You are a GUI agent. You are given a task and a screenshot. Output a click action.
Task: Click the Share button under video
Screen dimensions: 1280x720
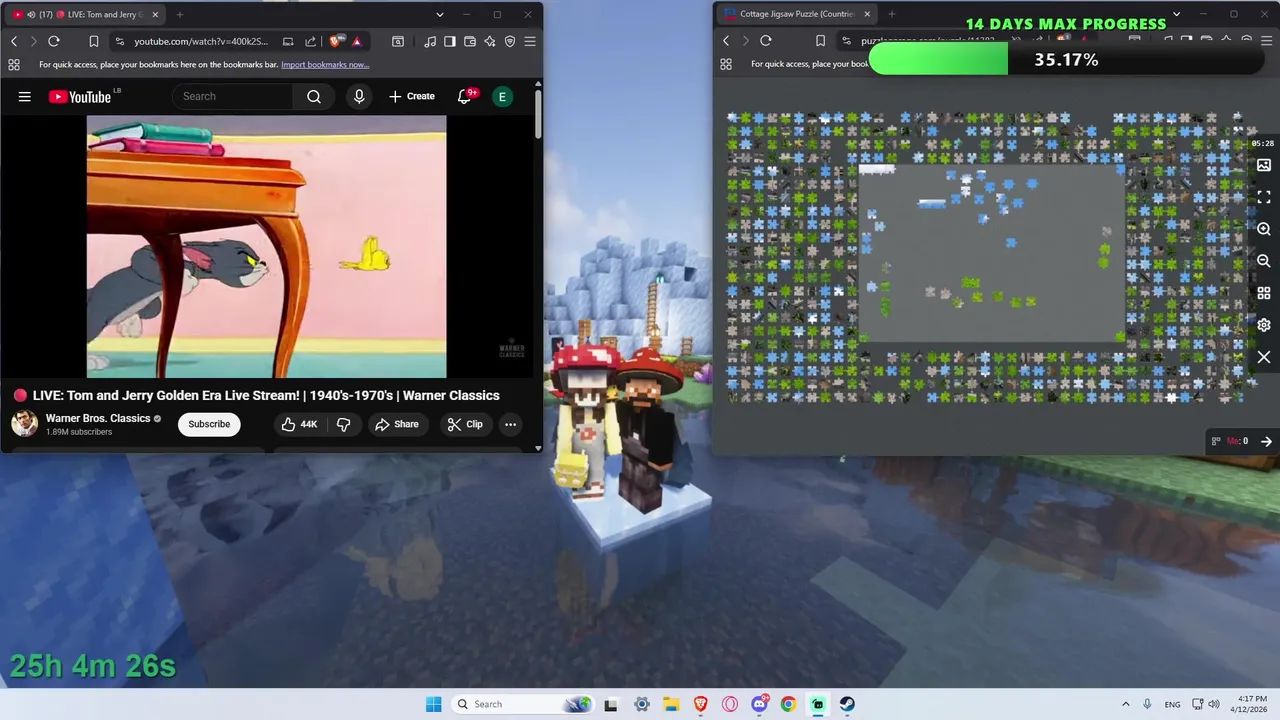point(397,424)
